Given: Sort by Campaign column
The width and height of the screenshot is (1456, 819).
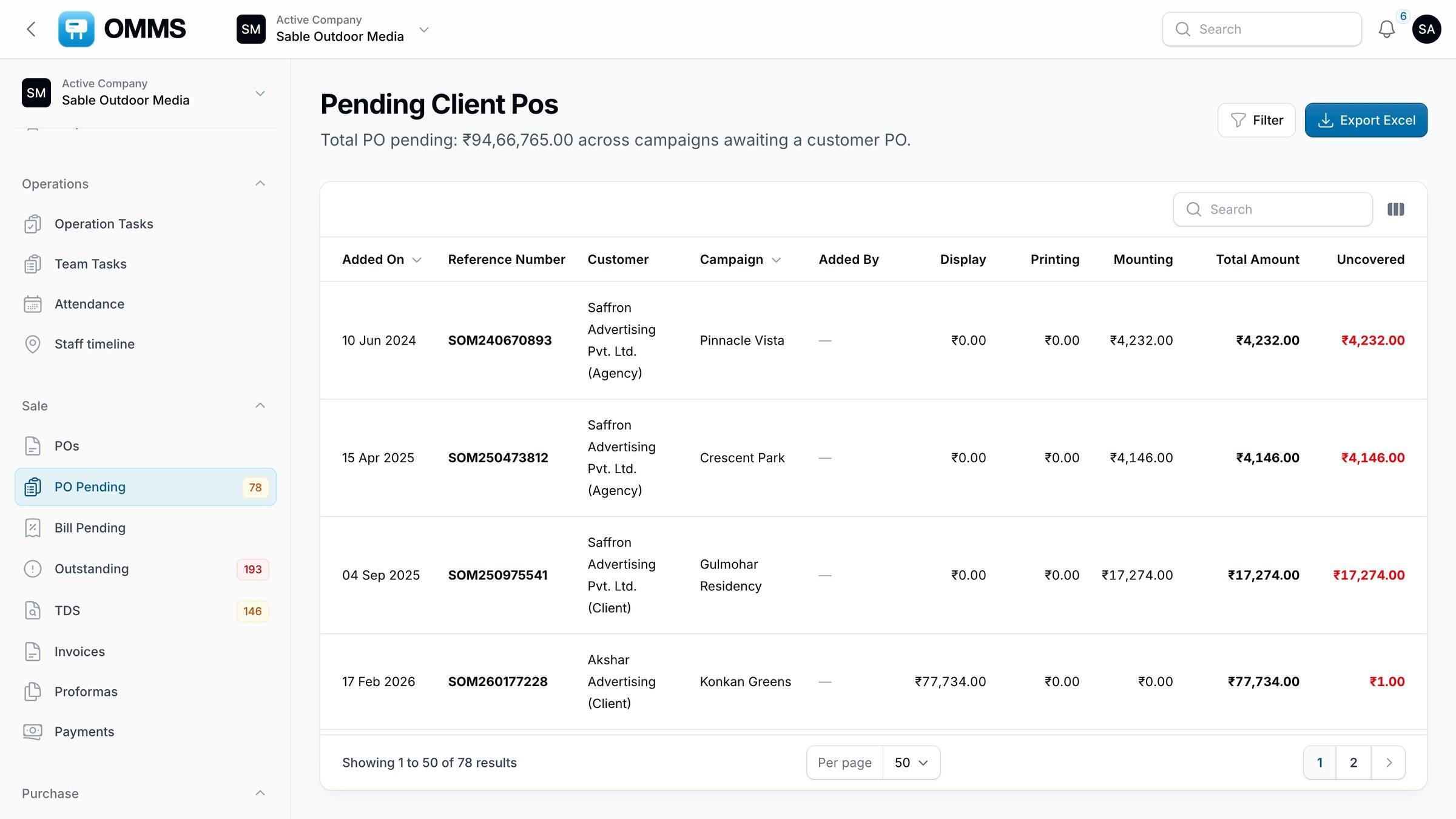Looking at the screenshot, I should click(740, 260).
